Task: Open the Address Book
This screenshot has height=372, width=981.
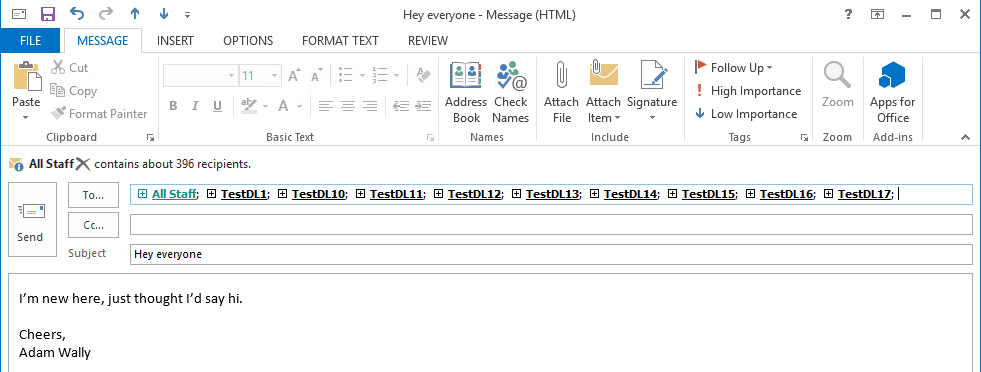Action: tap(466, 93)
